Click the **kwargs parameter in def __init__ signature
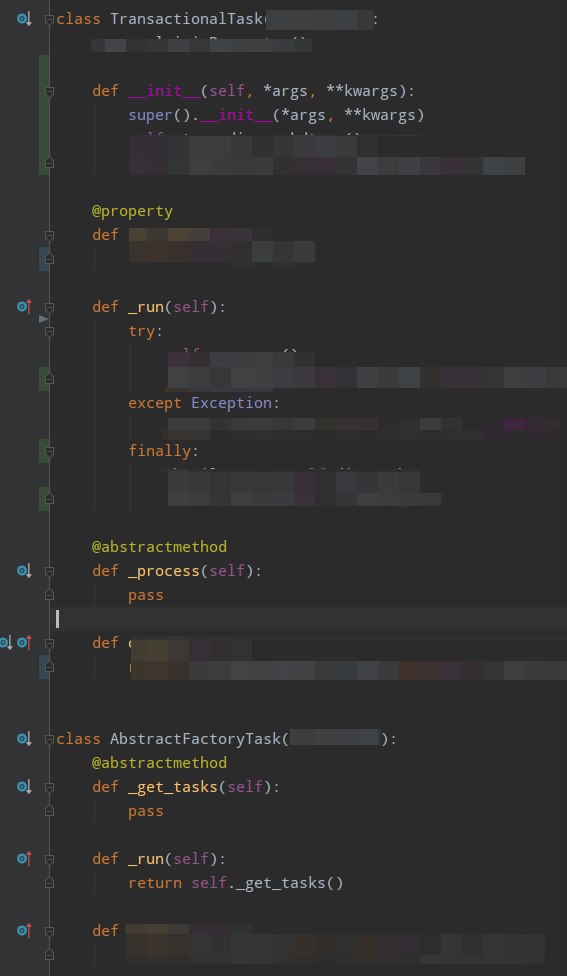The width and height of the screenshot is (567, 976). coord(362,92)
